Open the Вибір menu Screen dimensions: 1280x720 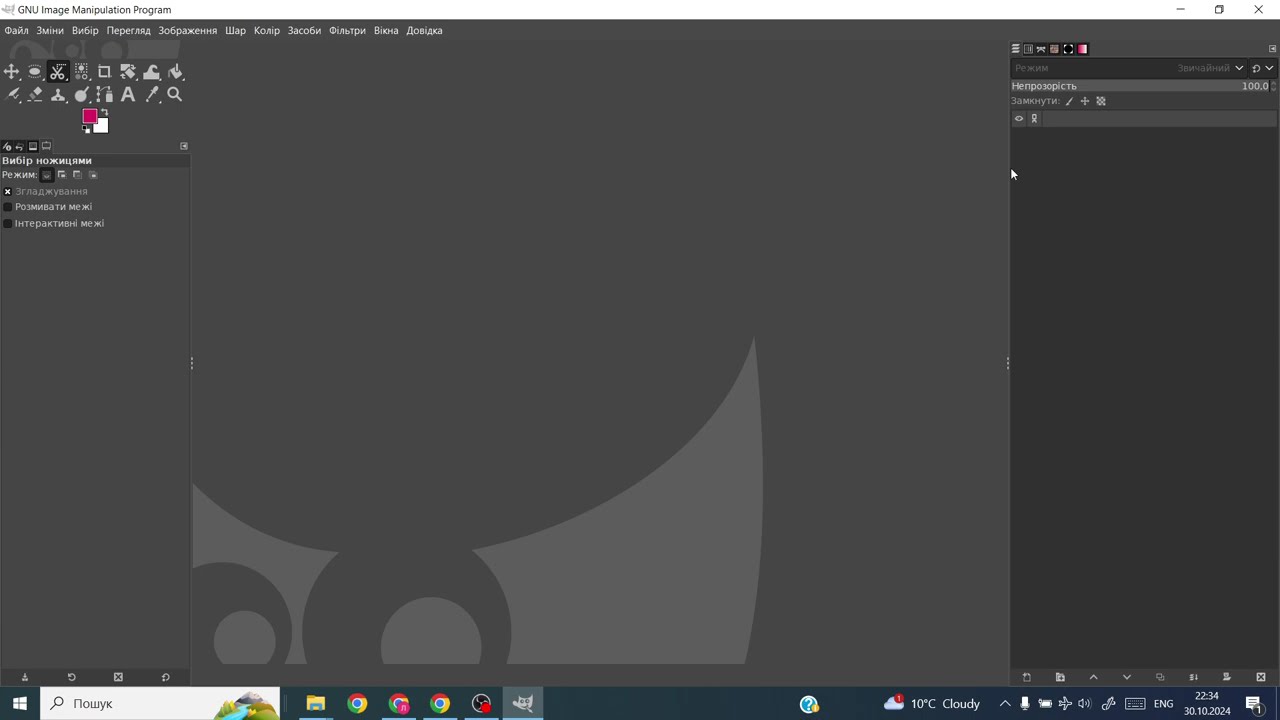(x=85, y=30)
